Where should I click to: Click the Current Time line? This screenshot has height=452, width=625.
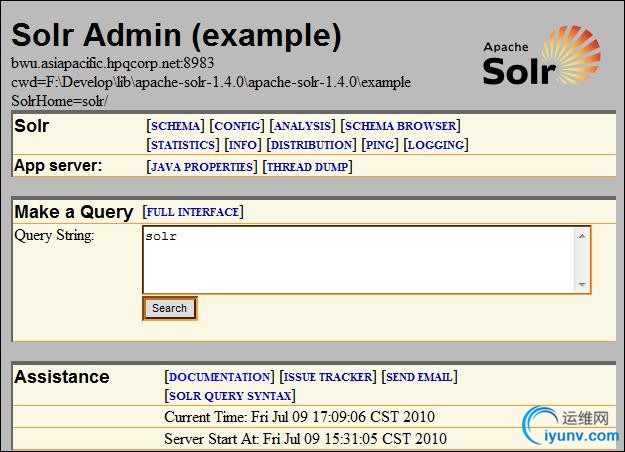[x=299, y=417]
